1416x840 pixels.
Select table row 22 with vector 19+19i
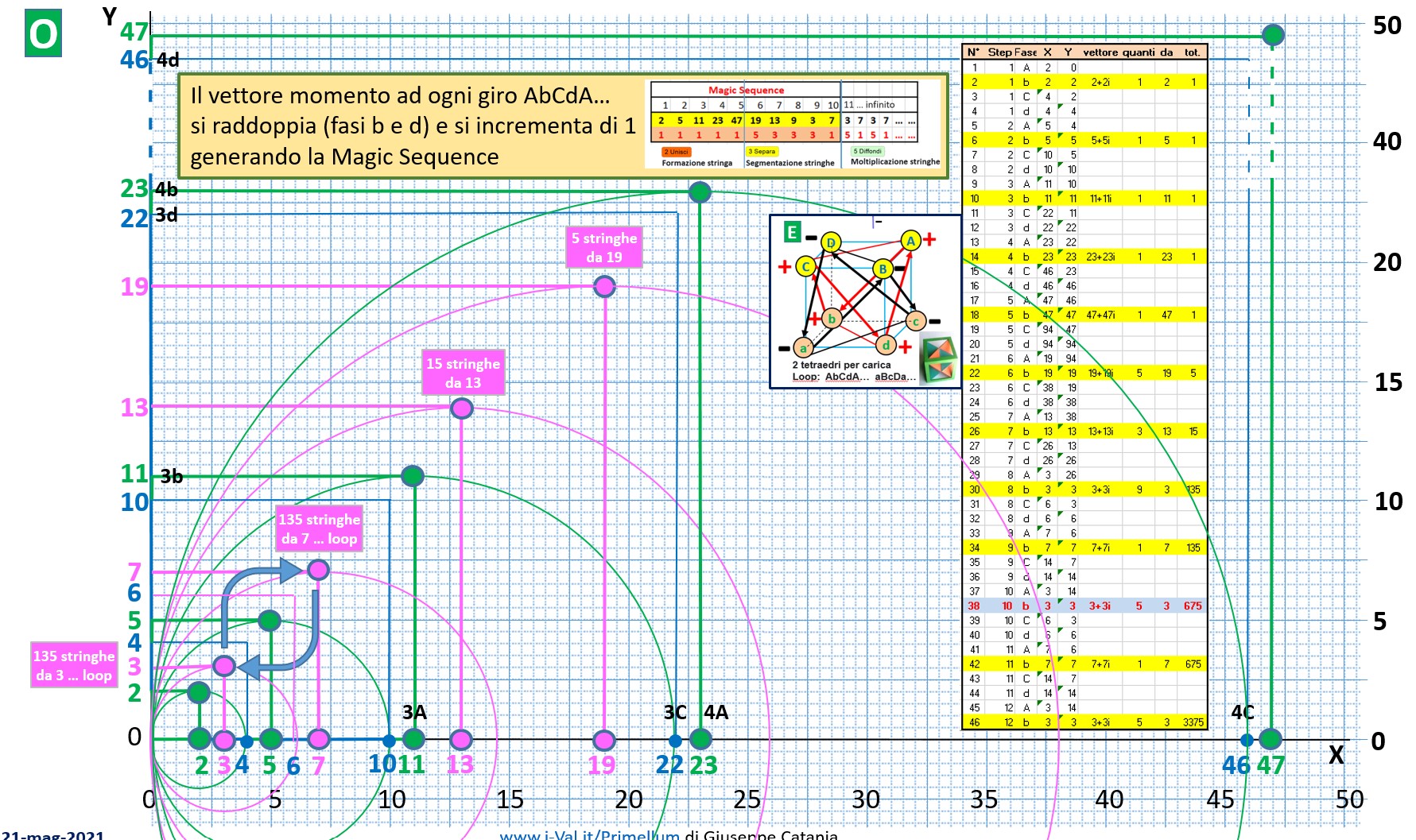[1084, 373]
